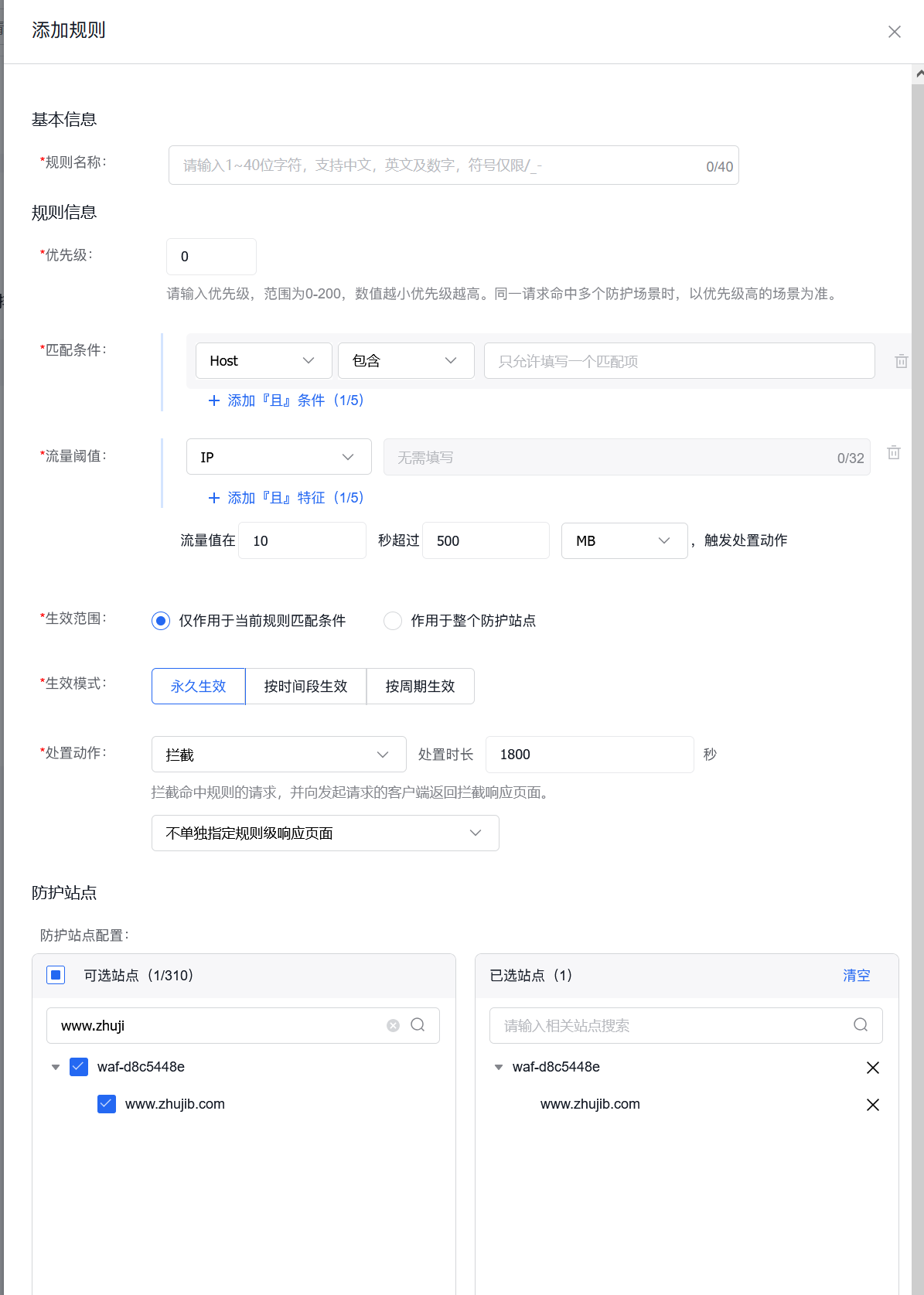Click the 处置时长 field showing 1800

[590, 755]
